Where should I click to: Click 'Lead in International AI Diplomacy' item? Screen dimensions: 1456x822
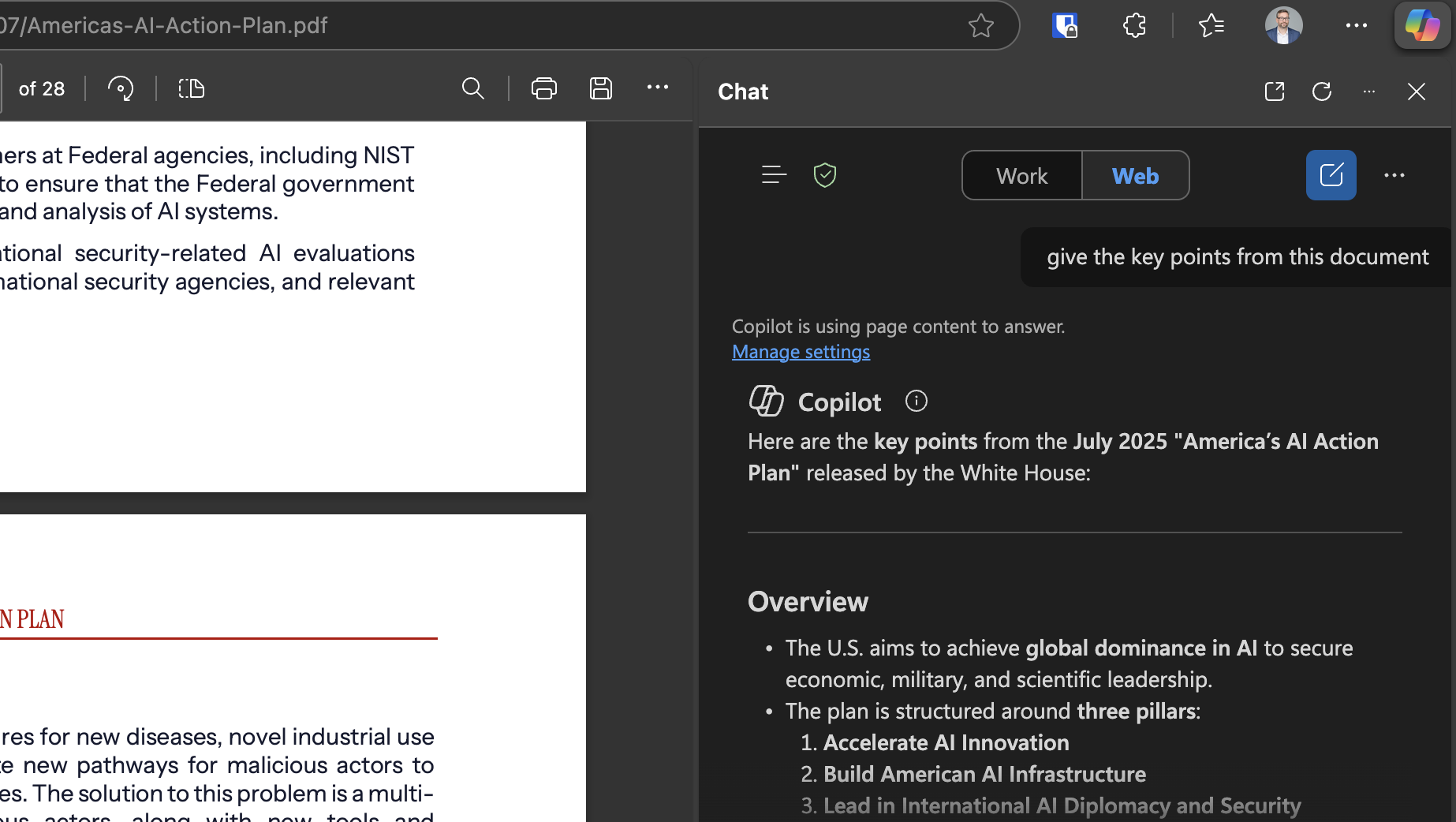tap(1062, 805)
